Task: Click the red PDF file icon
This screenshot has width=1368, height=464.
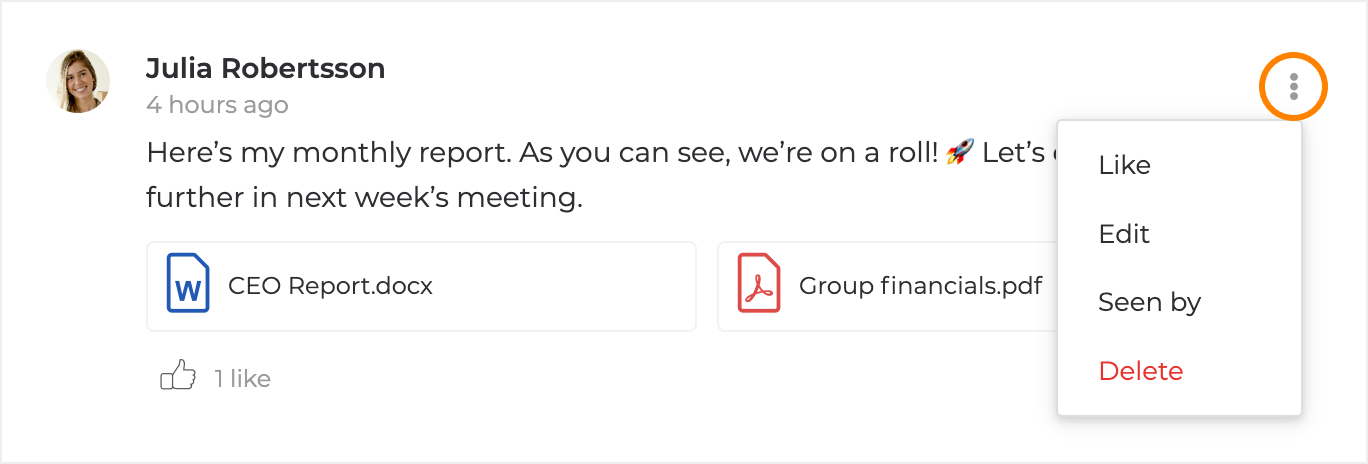Action: [x=759, y=285]
